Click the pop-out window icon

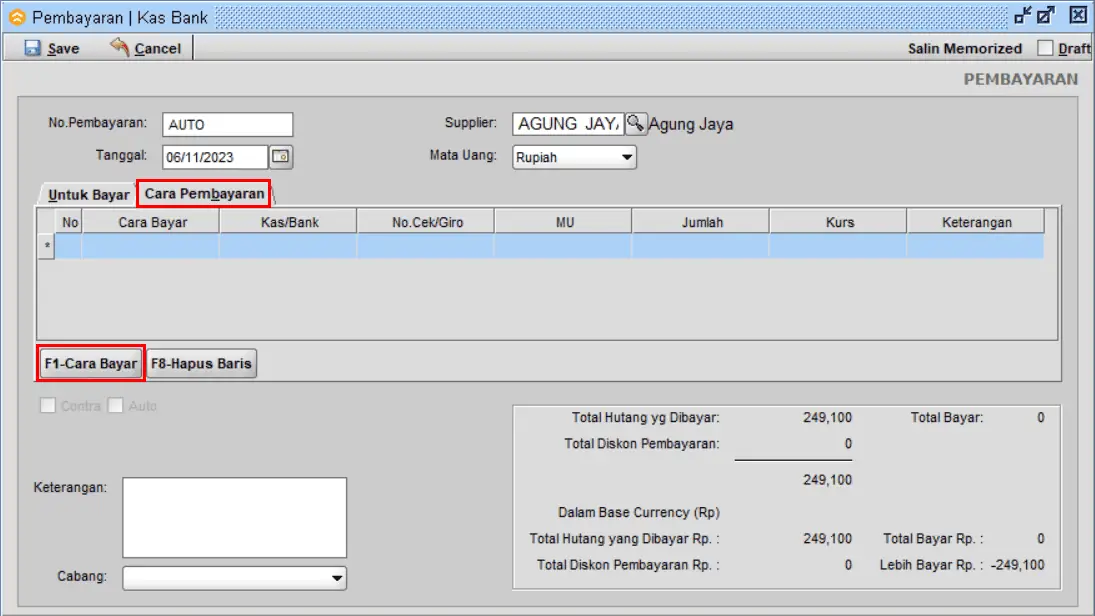pos(1046,15)
